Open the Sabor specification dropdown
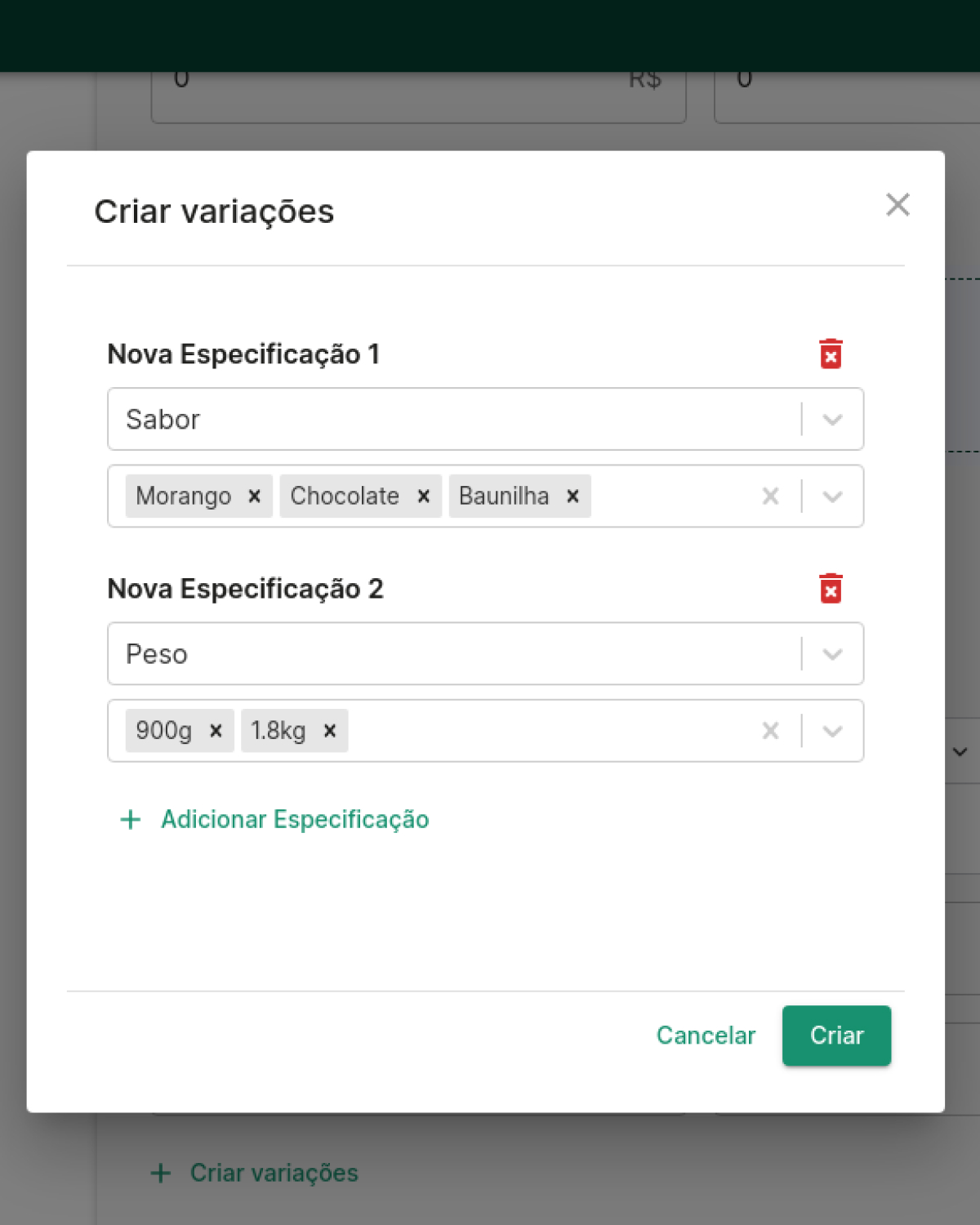 [485, 419]
